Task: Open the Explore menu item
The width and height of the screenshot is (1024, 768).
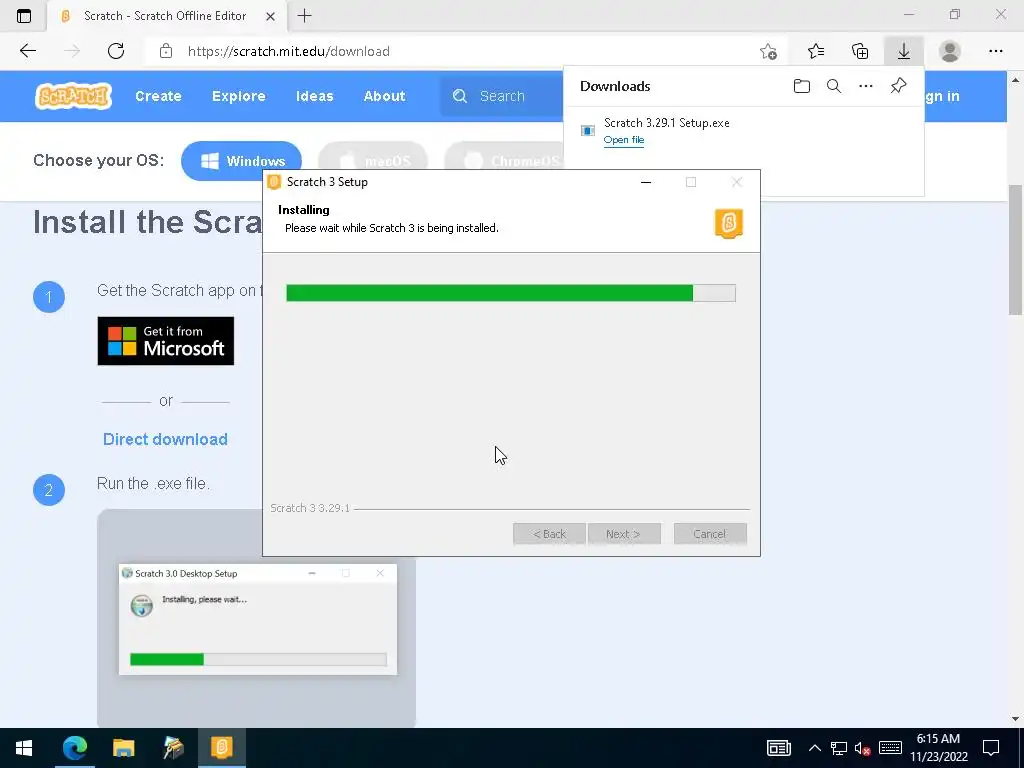Action: [238, 96]
